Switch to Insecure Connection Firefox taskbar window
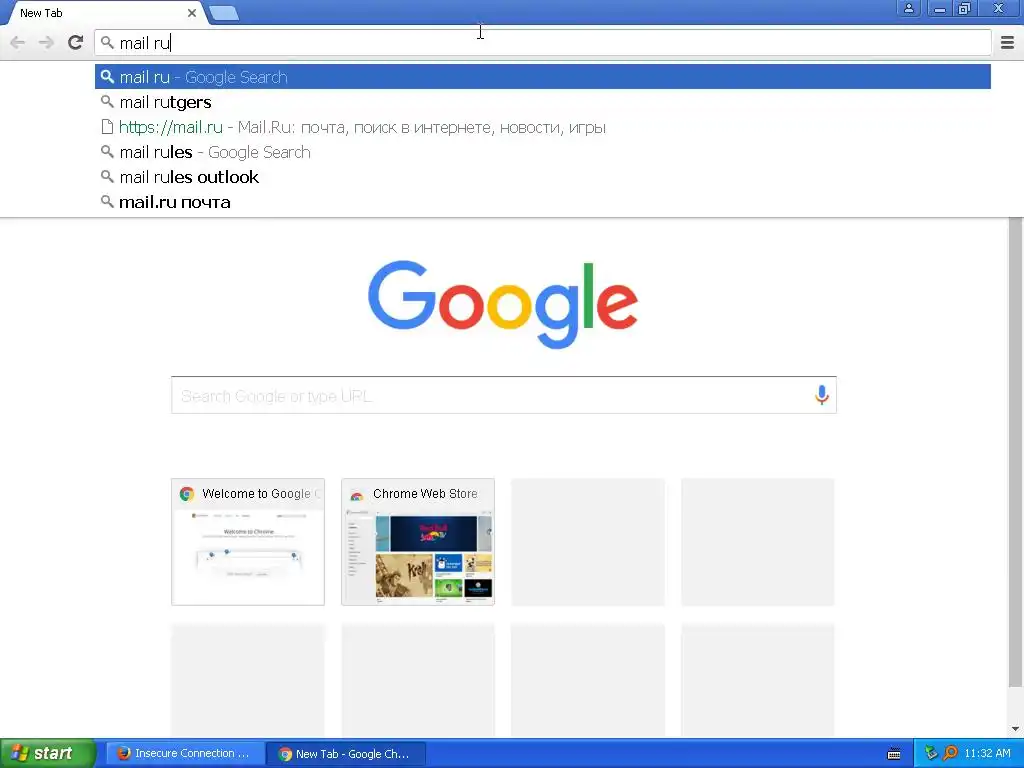The height and width of the screenshot is (768, 1024). (x=185, y=754)
